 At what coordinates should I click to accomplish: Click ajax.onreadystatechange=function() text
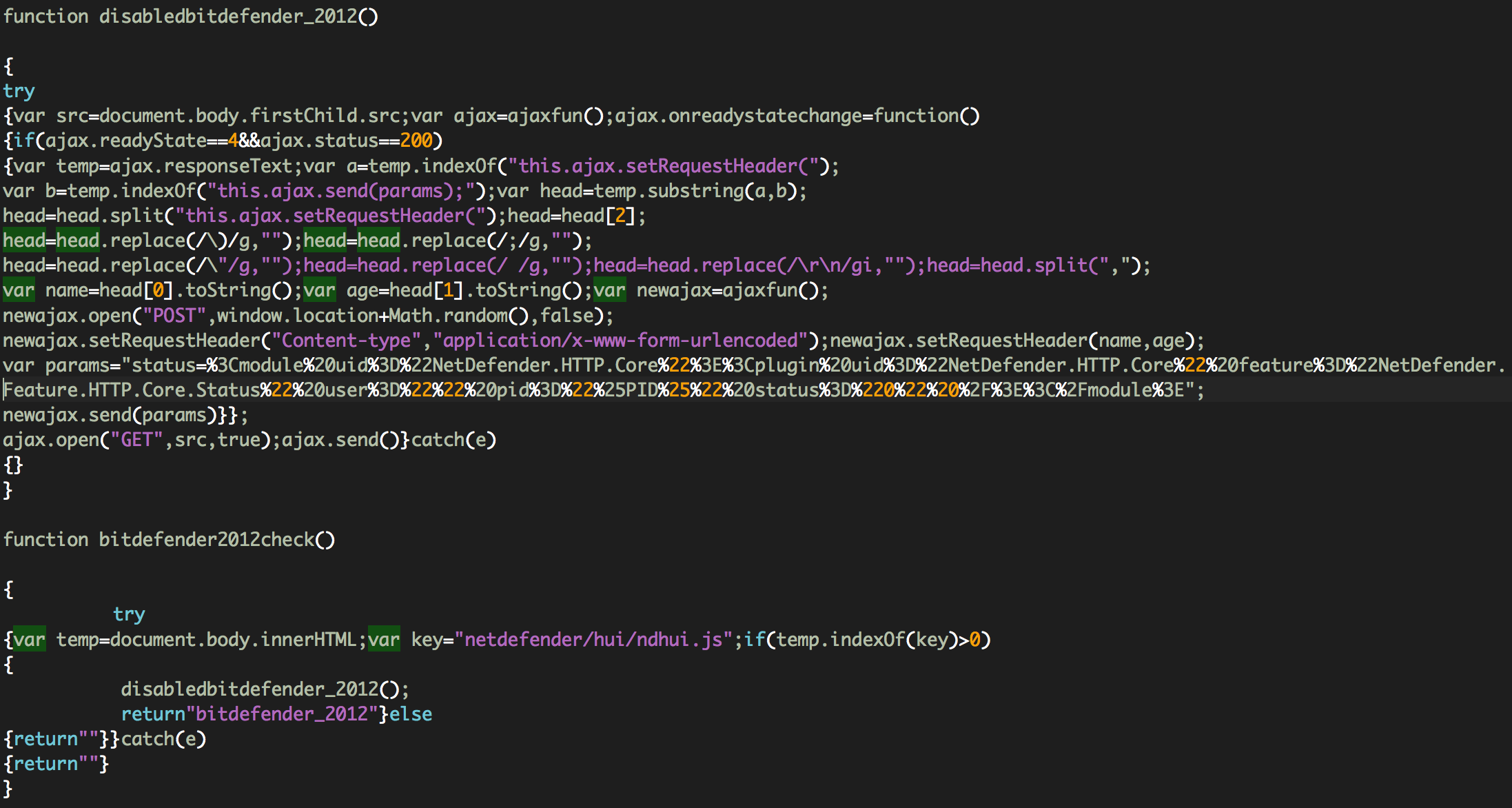click(x=797, y=116)
